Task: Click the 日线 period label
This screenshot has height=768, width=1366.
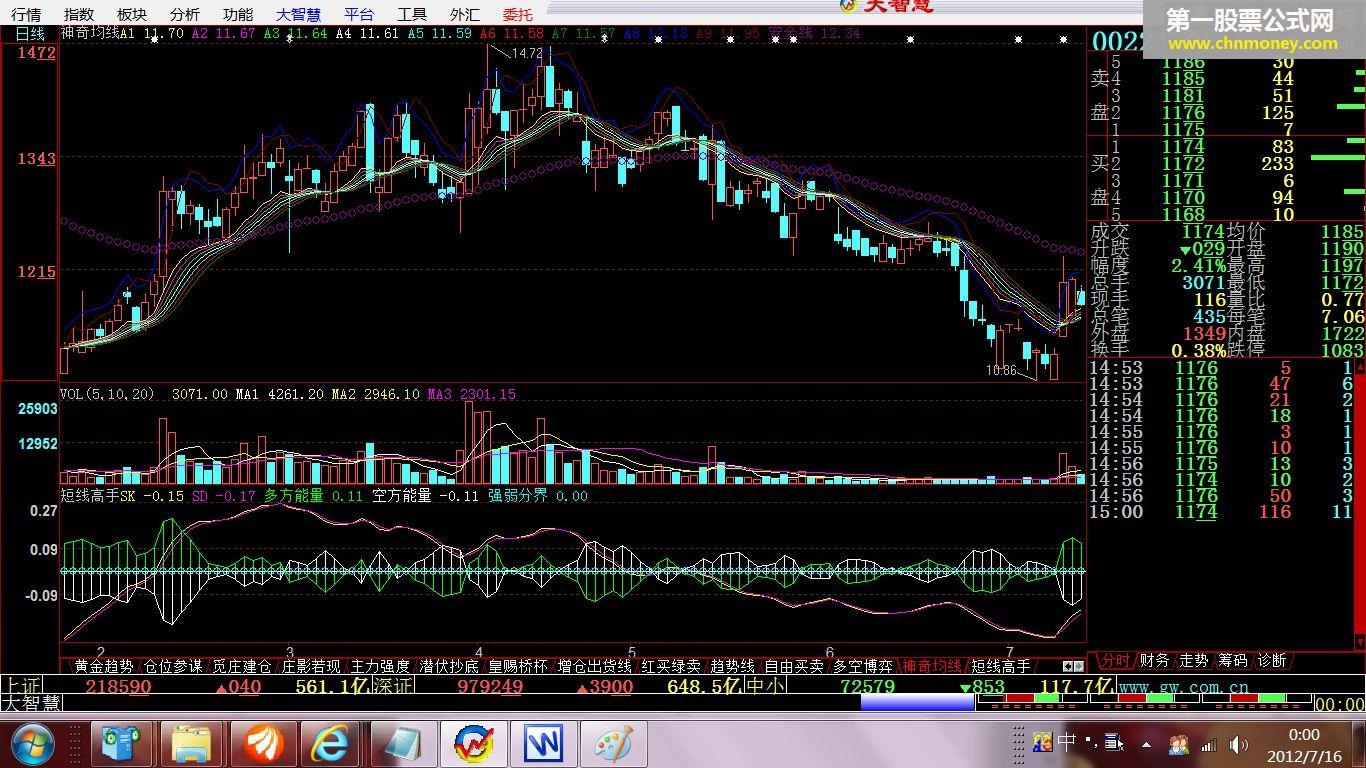Action: (x=30, y=33)
